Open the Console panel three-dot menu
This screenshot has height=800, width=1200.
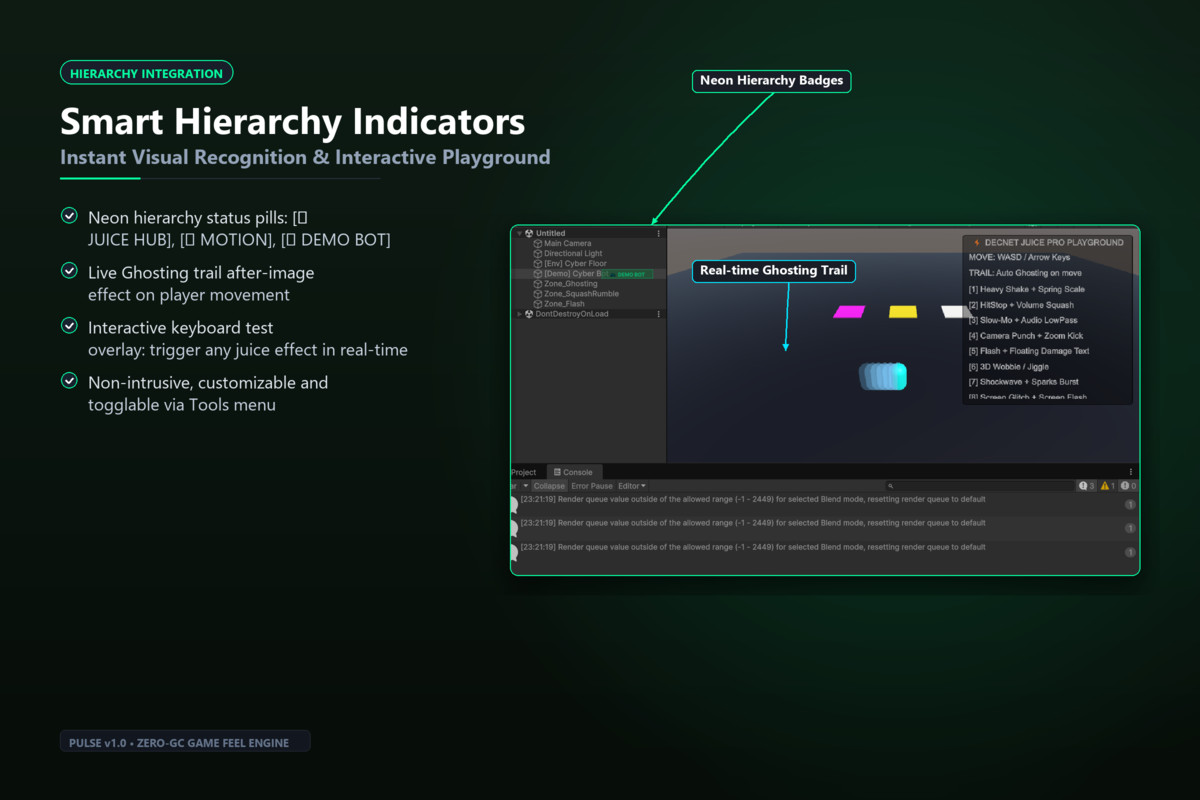click(1131, 472)
